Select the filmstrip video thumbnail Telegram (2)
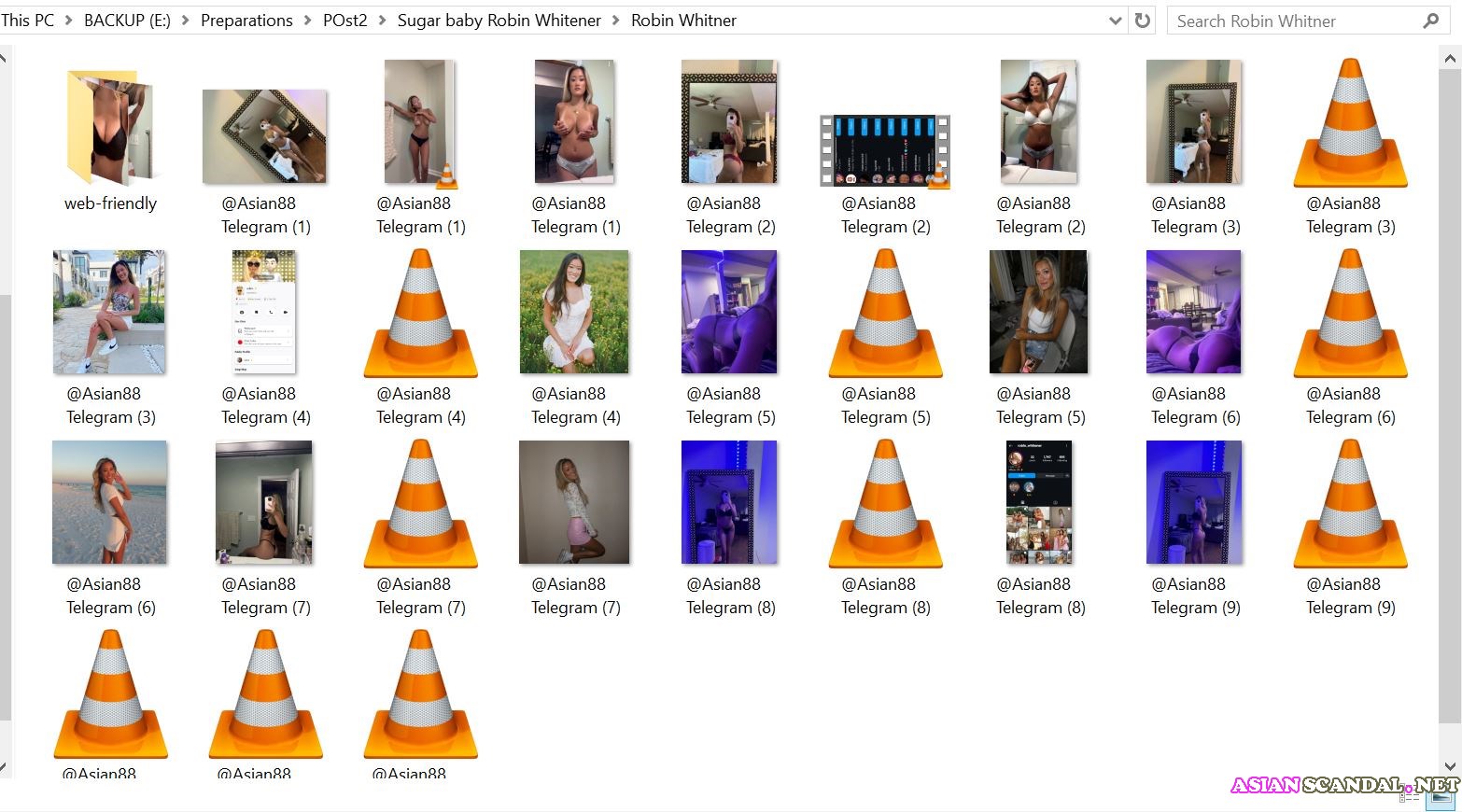This screenshot has height=812, width=1462. (x=885, y=151)
